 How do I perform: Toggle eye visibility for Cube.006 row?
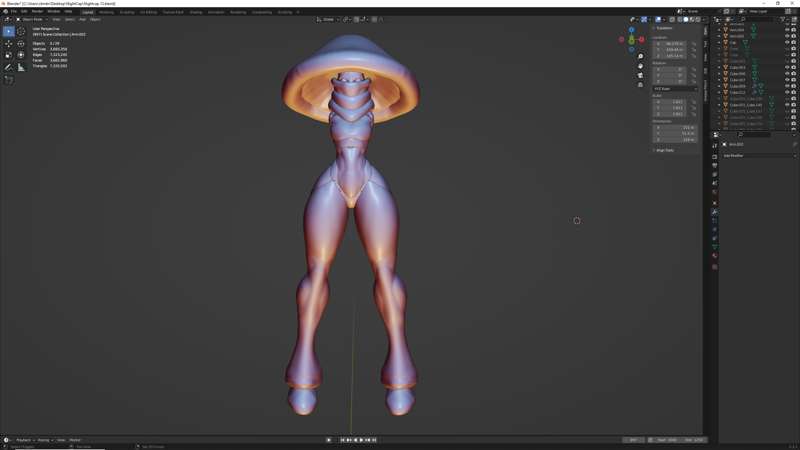click(787, 73)
